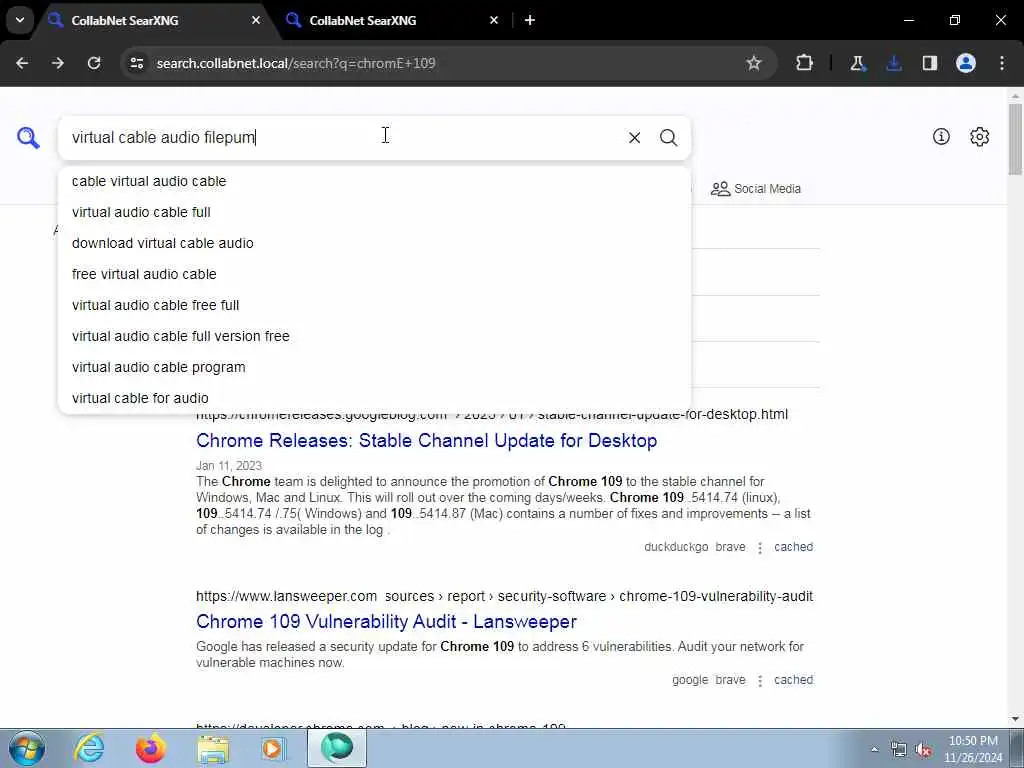Click the page vertical scrollbar thumb

point(1015,138)
